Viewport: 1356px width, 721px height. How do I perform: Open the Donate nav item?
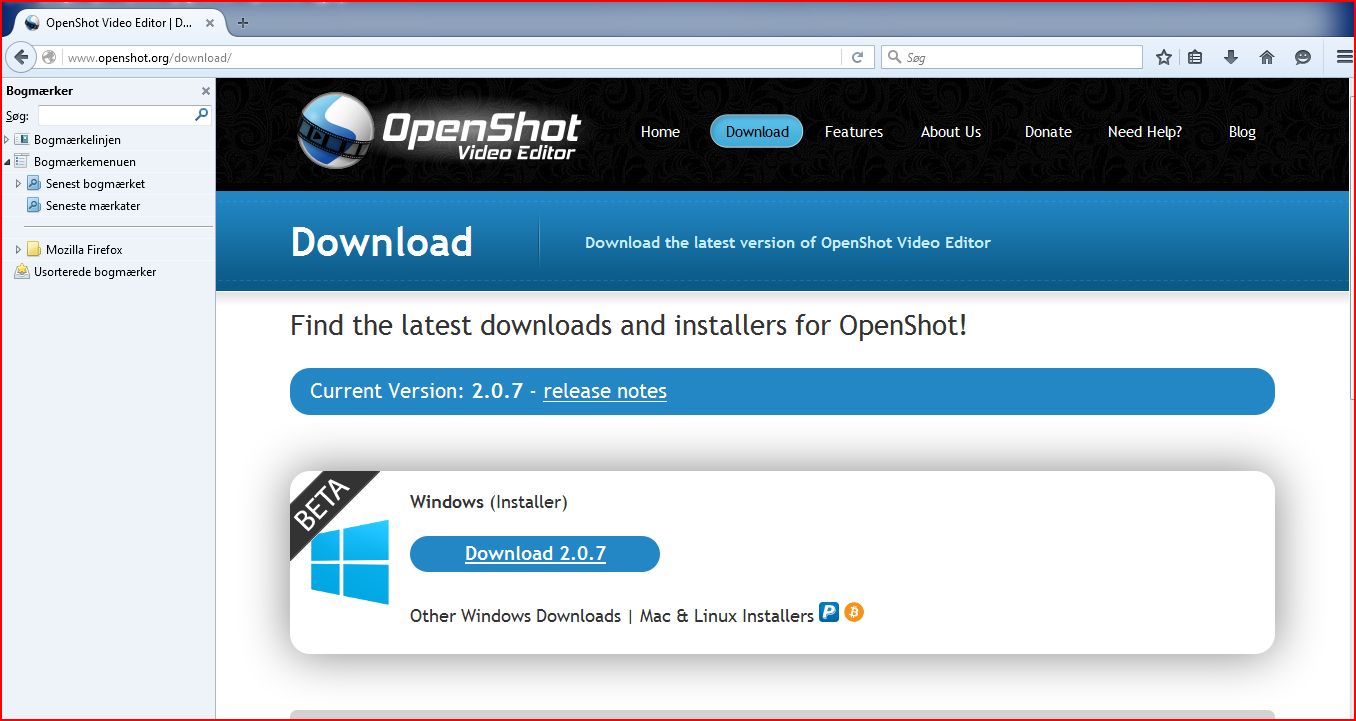[1048, 132]
